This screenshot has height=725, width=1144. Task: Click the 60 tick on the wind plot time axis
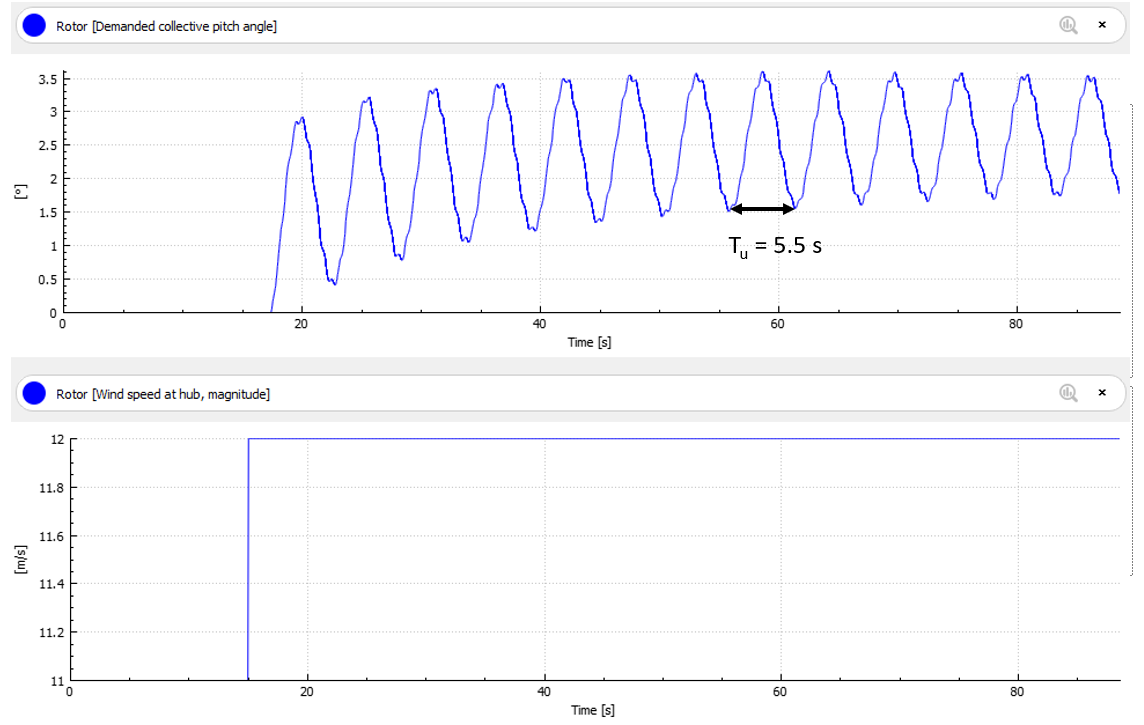(782, 692)
